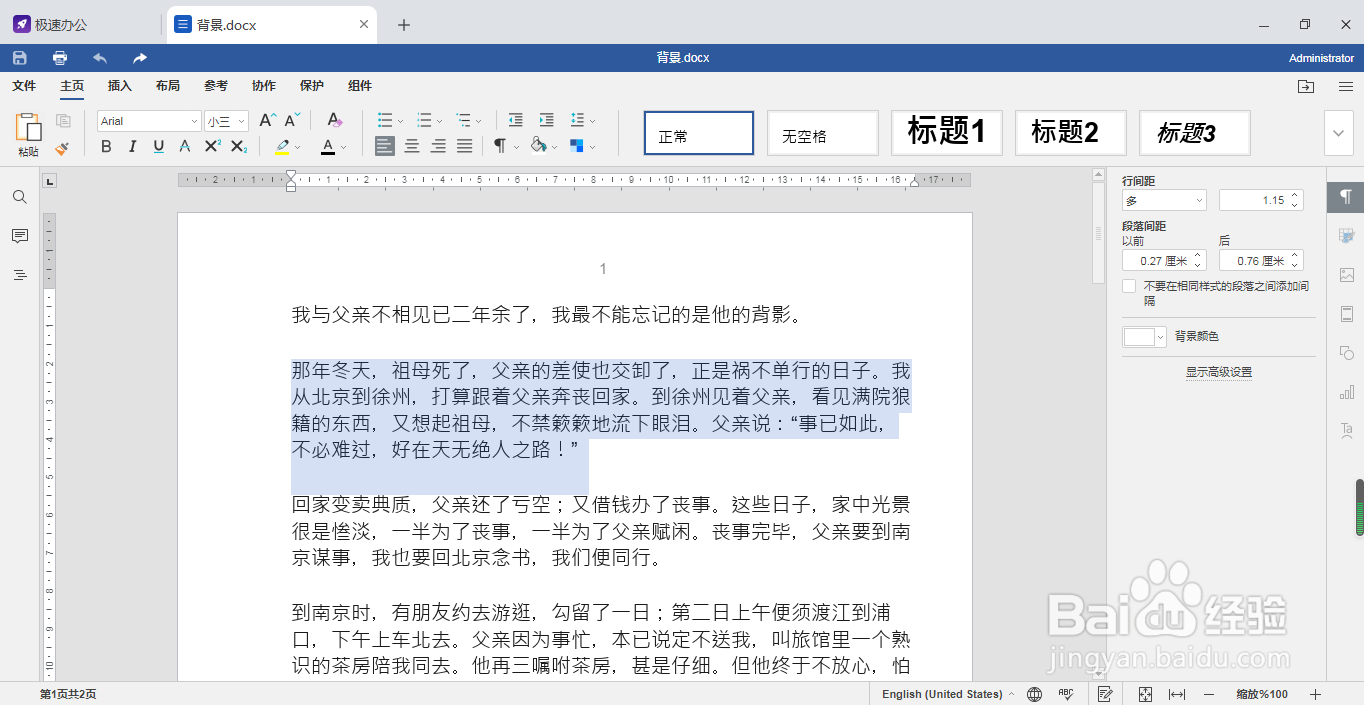Decrease paragraph indent
Viewport: 1364px width, 705px height.
pyautogui.click(x=516, y=120)
